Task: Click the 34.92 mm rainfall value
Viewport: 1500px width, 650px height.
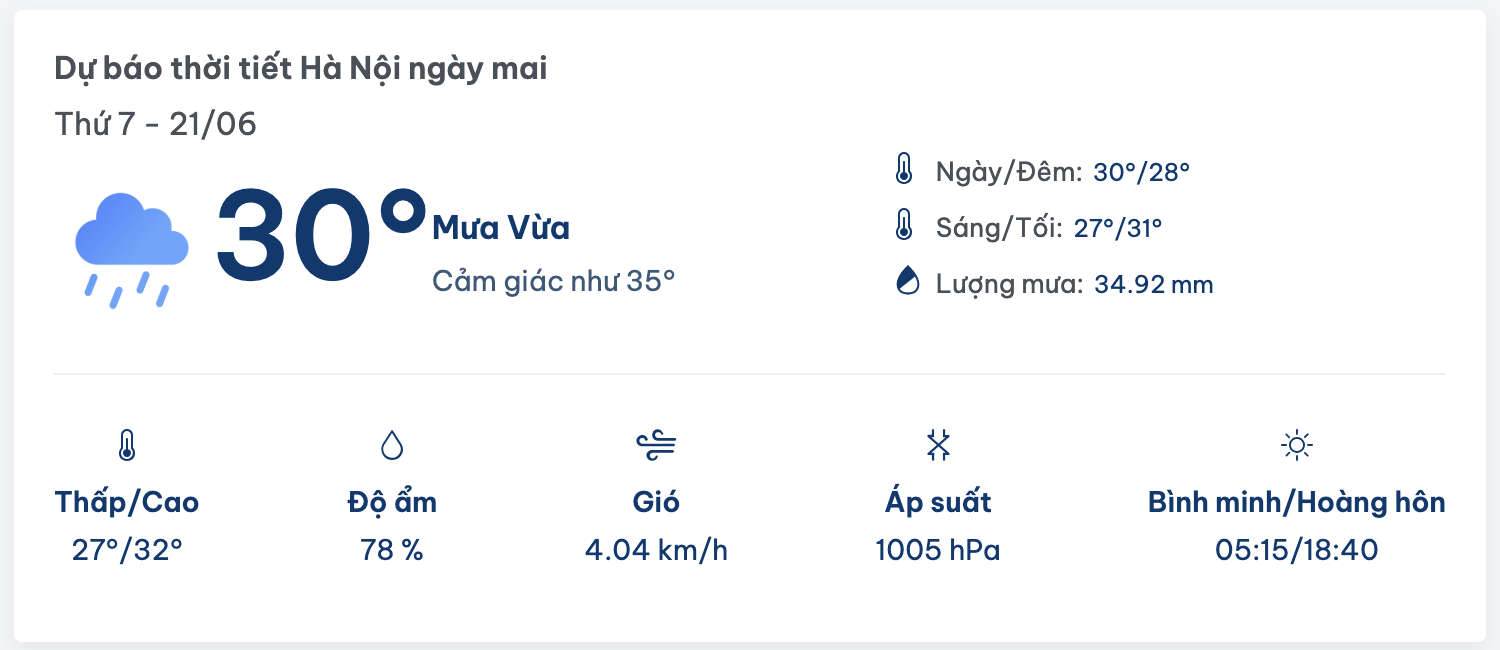Action: pyautogui.click(x=1154, y=285)
